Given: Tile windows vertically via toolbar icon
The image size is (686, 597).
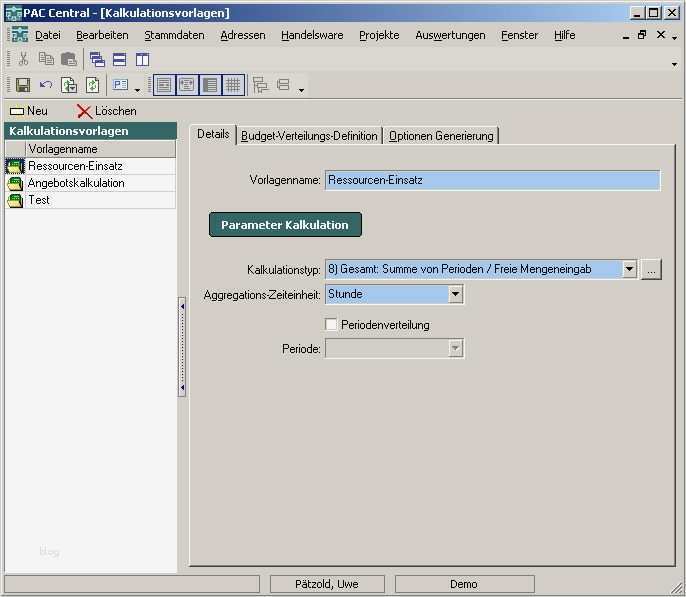Looking at the screenshot, I should pos(142,59).
